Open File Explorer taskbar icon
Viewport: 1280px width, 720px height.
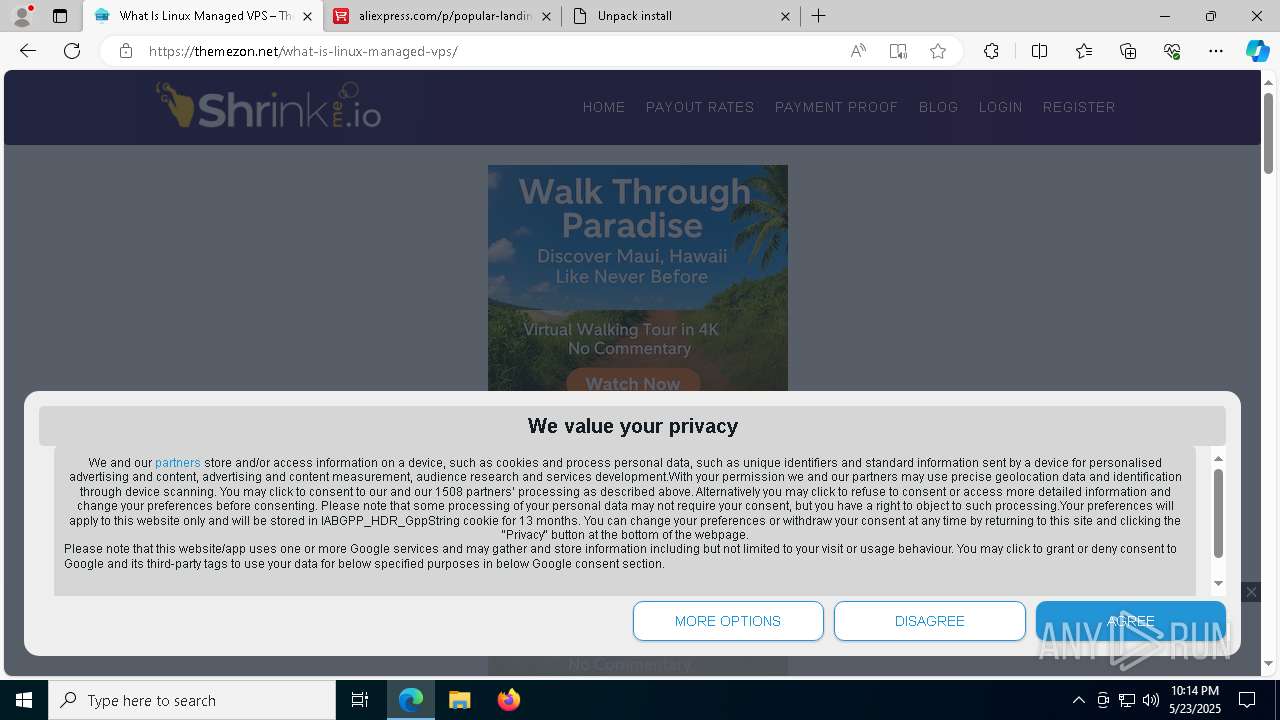click(459, 700)
